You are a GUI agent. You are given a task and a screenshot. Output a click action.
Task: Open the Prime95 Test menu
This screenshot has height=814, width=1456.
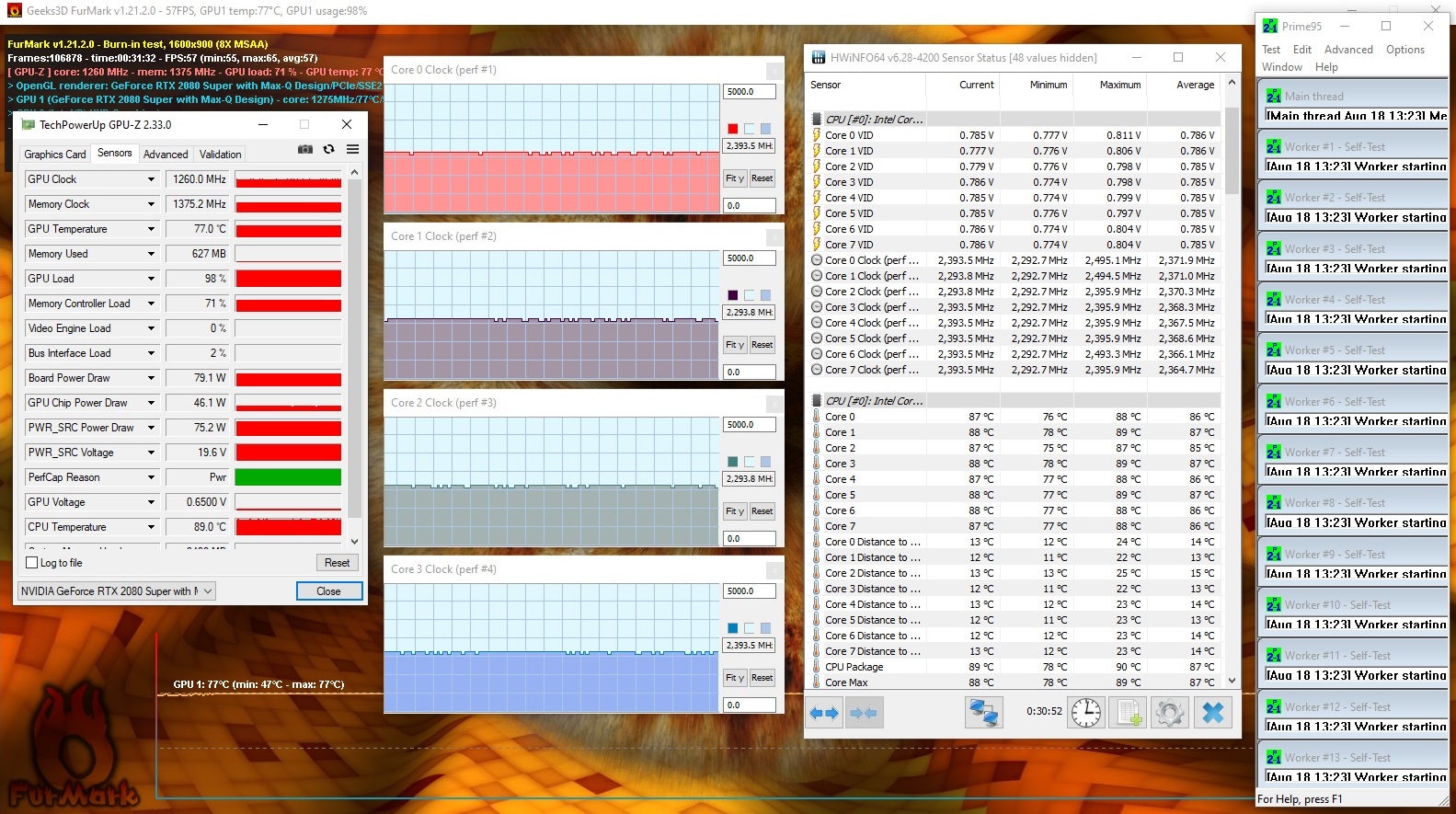(x=1271, y=50)
